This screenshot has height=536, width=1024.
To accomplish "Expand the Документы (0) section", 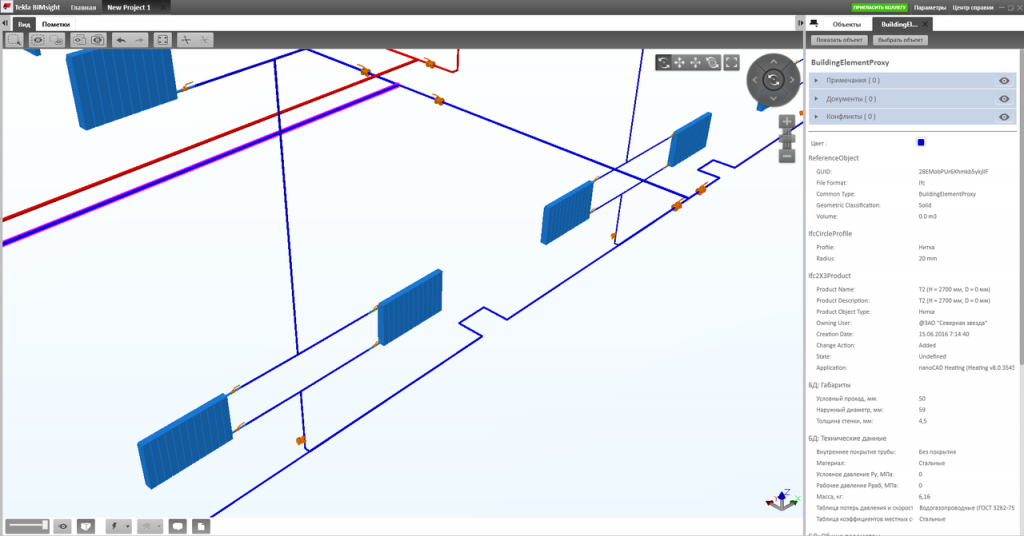I will coord(816,99).
